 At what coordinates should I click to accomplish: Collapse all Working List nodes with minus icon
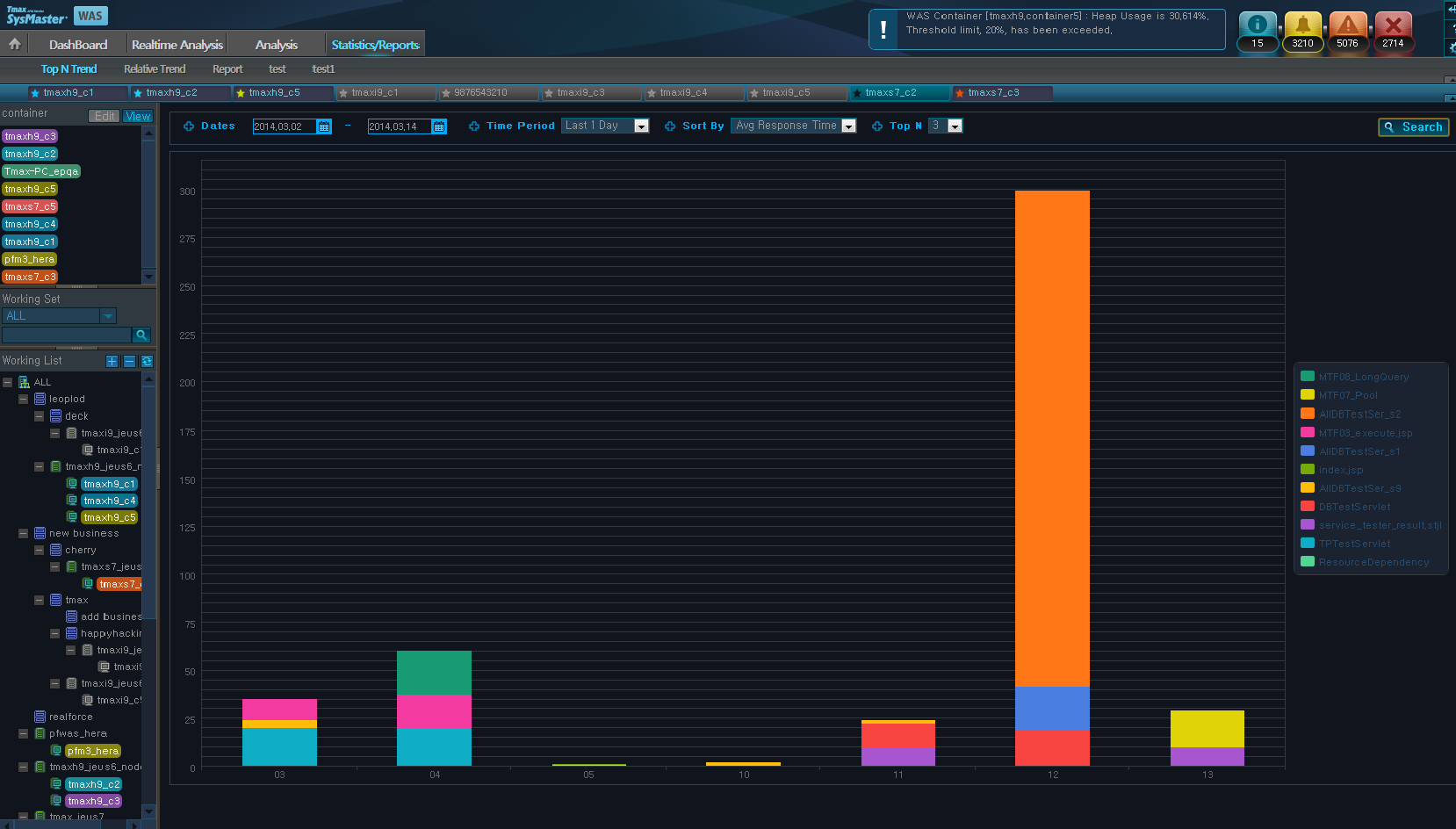pos(129,361)
